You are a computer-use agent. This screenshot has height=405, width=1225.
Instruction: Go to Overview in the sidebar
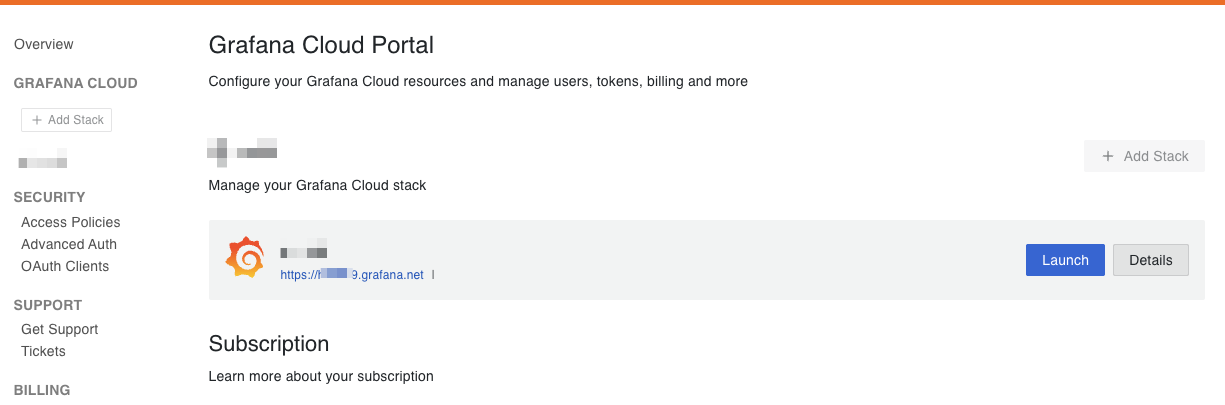click(44, 44)
